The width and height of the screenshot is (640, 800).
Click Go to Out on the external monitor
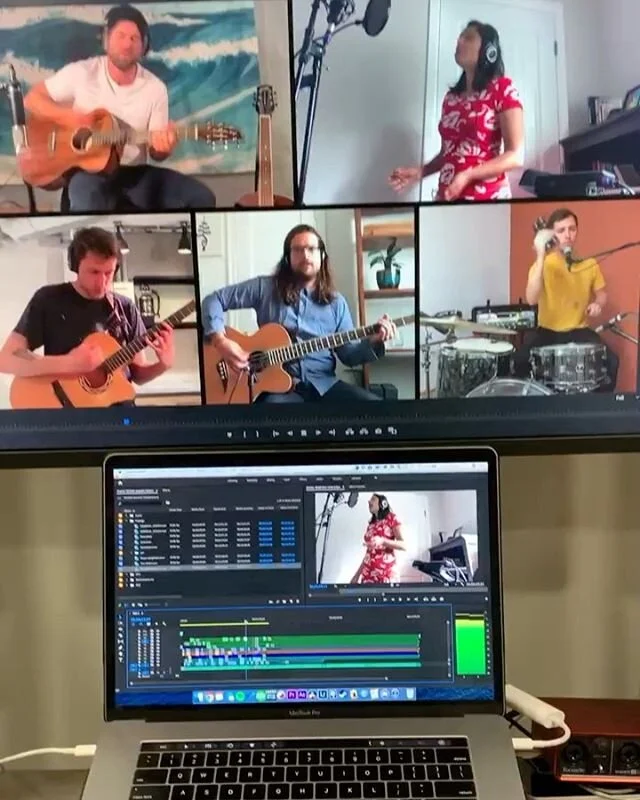click(x=332, y=433)
